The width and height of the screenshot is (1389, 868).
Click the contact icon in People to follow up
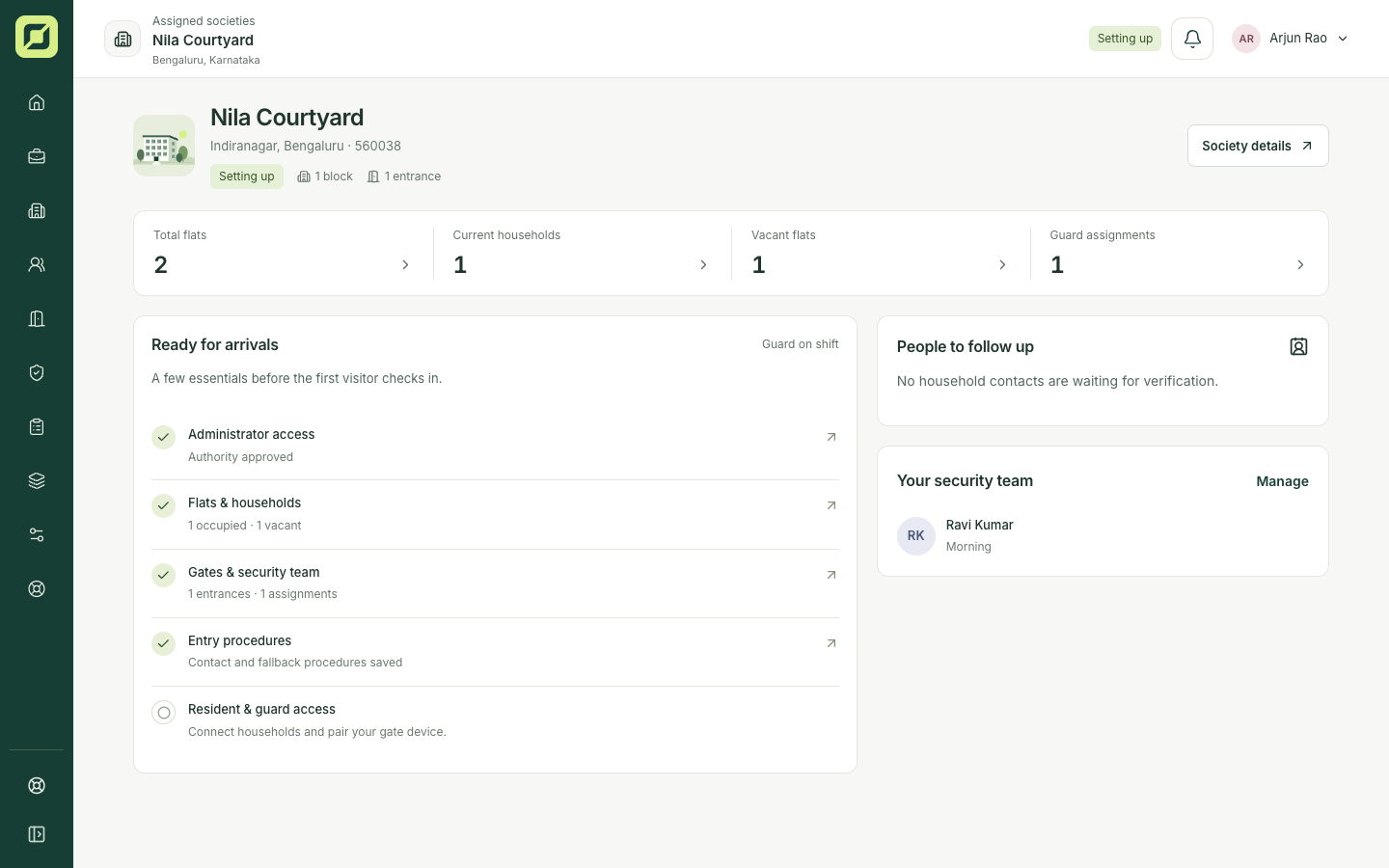click(x=1298, y=346)
